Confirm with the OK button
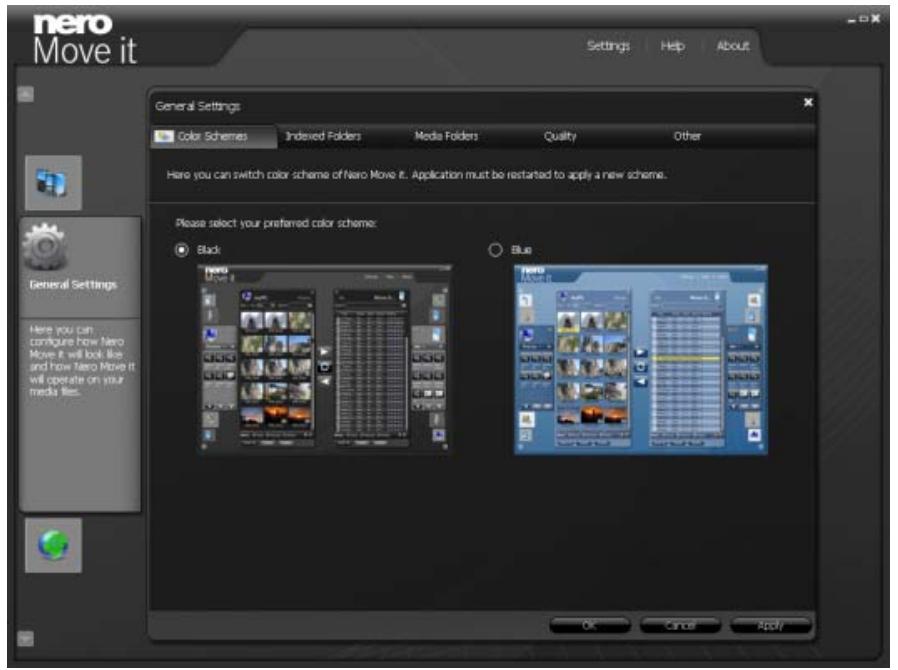 coord(589,625)
